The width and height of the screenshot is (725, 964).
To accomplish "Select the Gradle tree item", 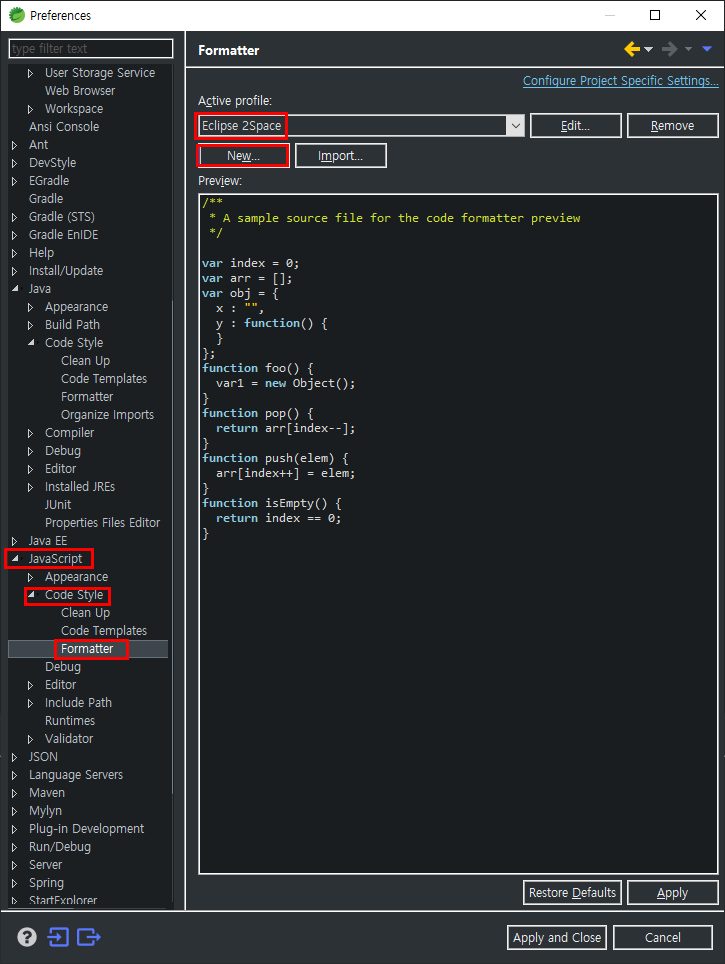I will tap(46, 199).
